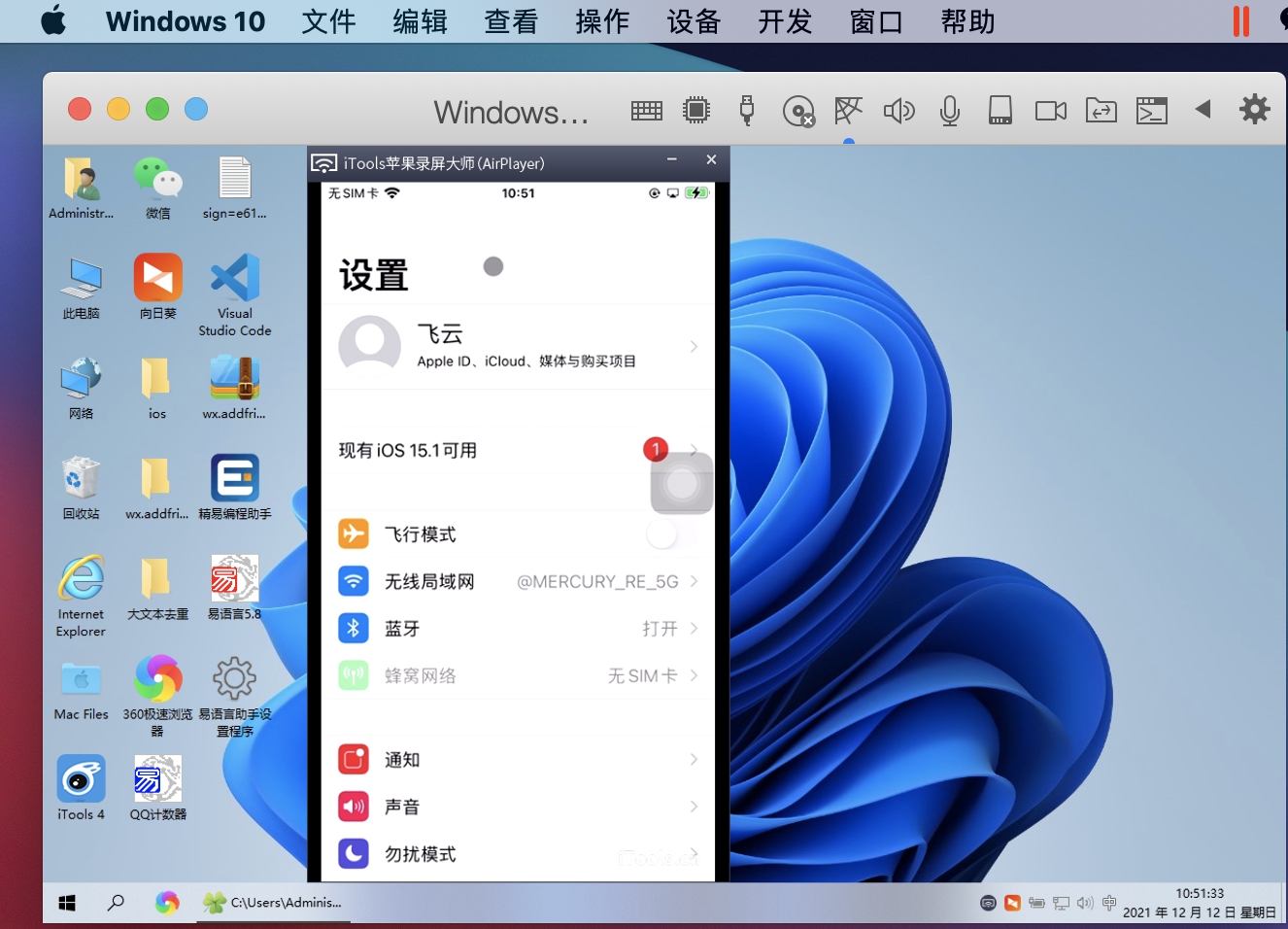Open the 设备 menu in the menu bar
1288x929 pixels.
pos(694,21)
